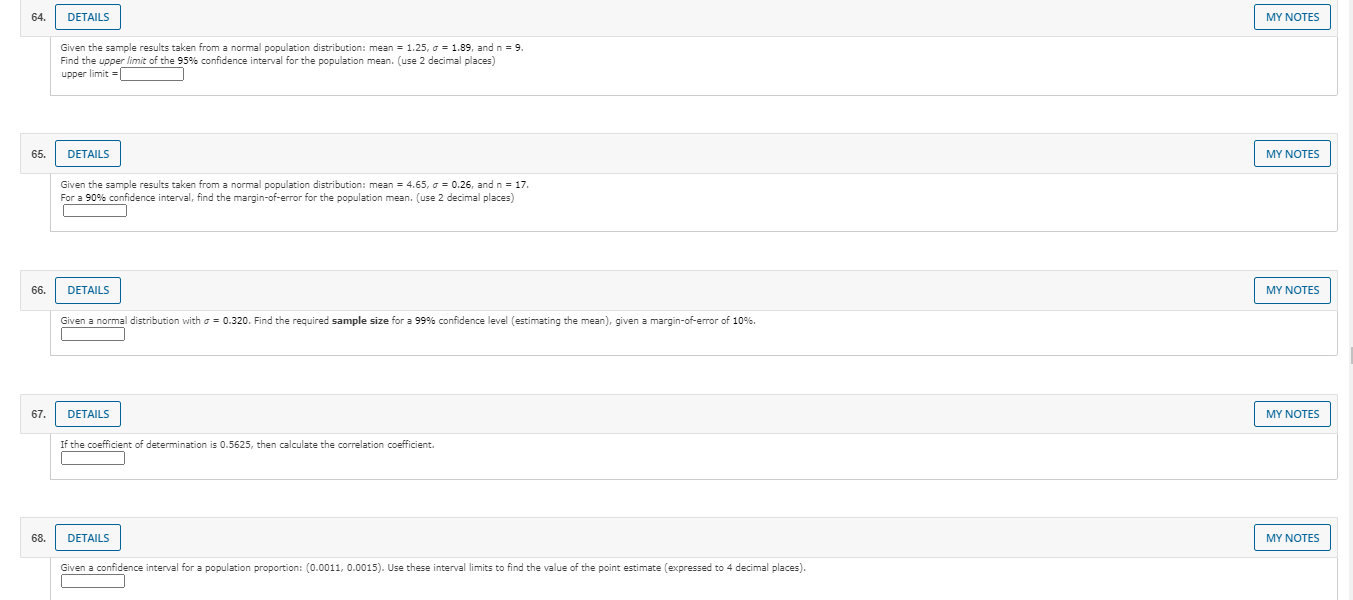Open DETAILS for question 66
Image resolution: width=1353 pixels, height=600 pixels.
point(87,289)
